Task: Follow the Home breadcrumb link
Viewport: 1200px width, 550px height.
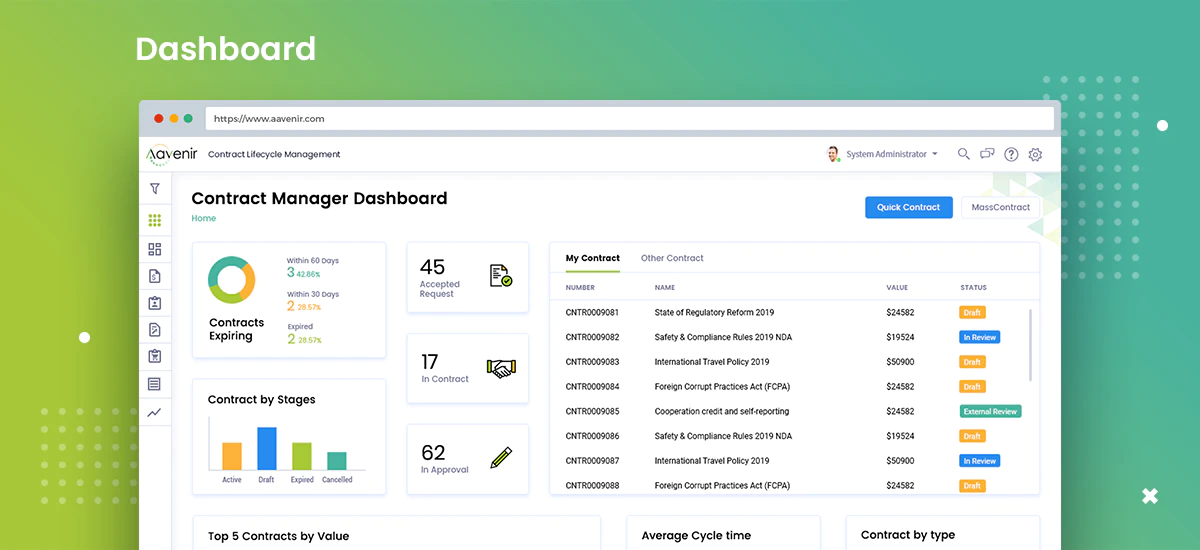Action: coord(203,218)
